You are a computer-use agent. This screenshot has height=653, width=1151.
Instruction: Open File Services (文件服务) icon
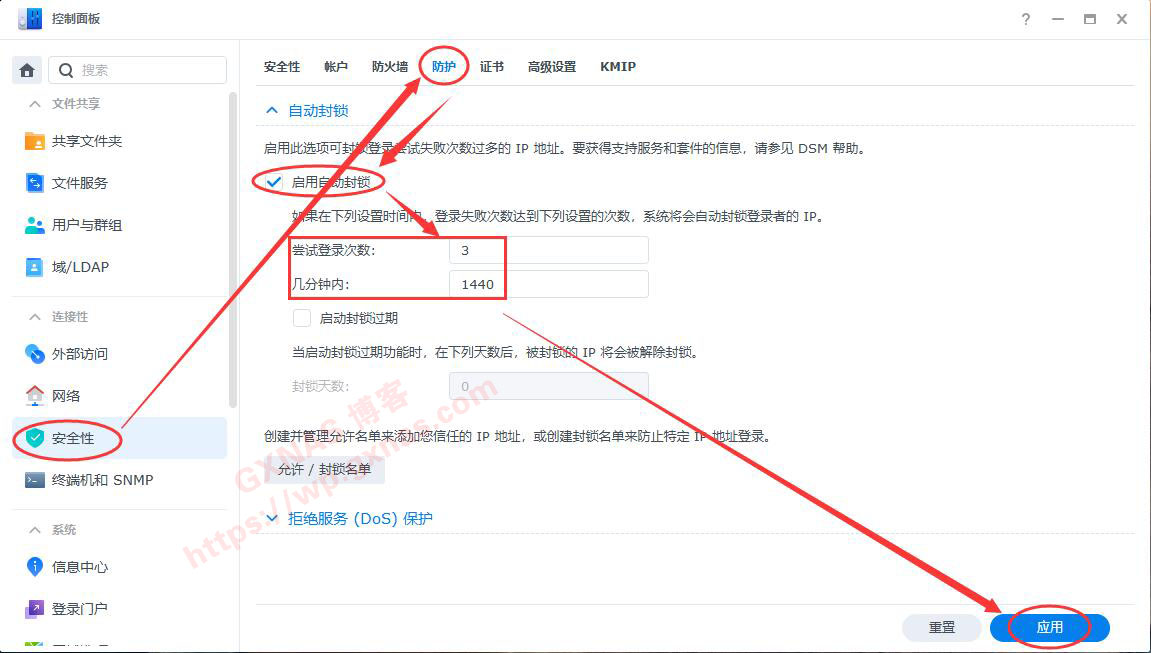(35, 183)
